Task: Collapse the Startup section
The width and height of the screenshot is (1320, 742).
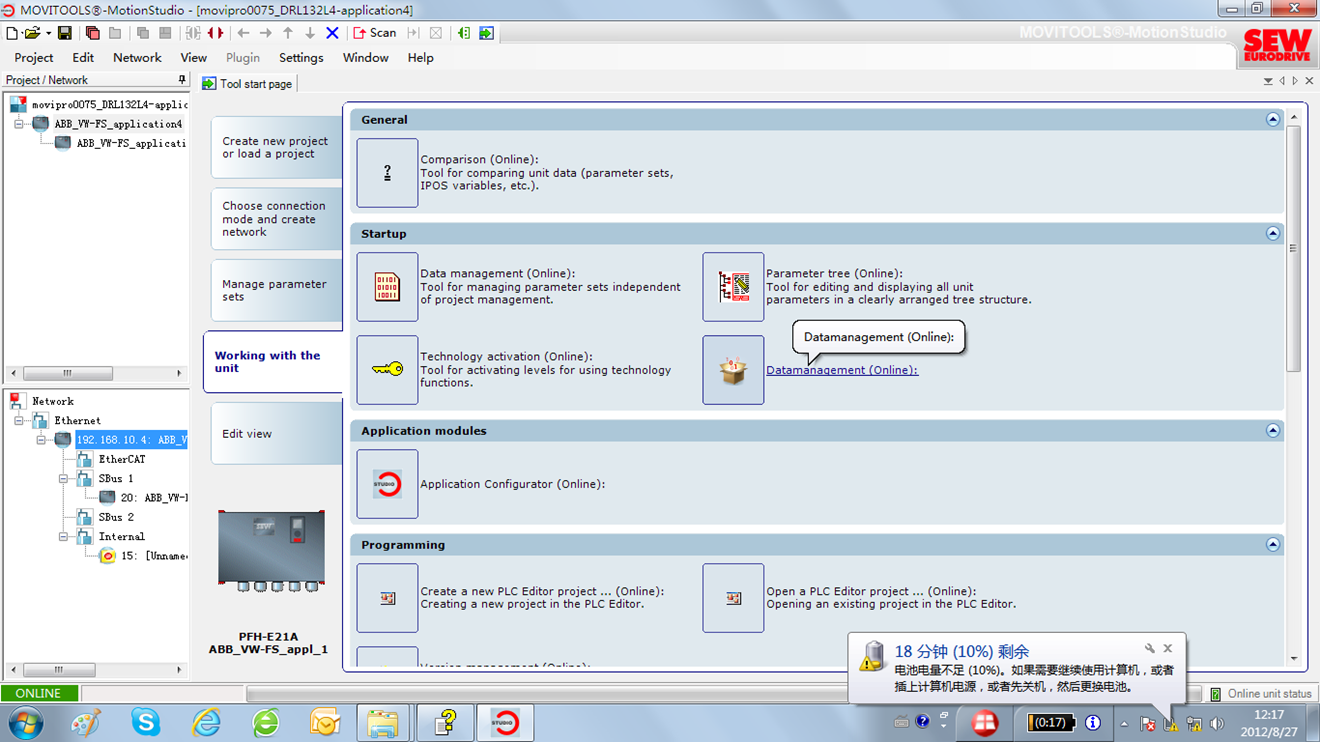Action: [x=1272, y=234]
